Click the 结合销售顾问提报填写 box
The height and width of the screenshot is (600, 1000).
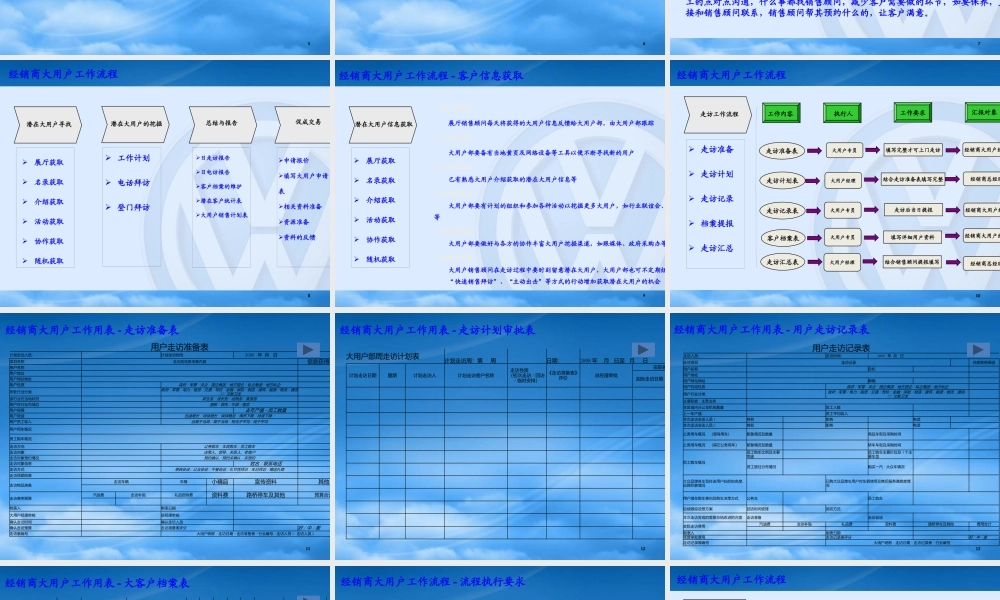913,261
